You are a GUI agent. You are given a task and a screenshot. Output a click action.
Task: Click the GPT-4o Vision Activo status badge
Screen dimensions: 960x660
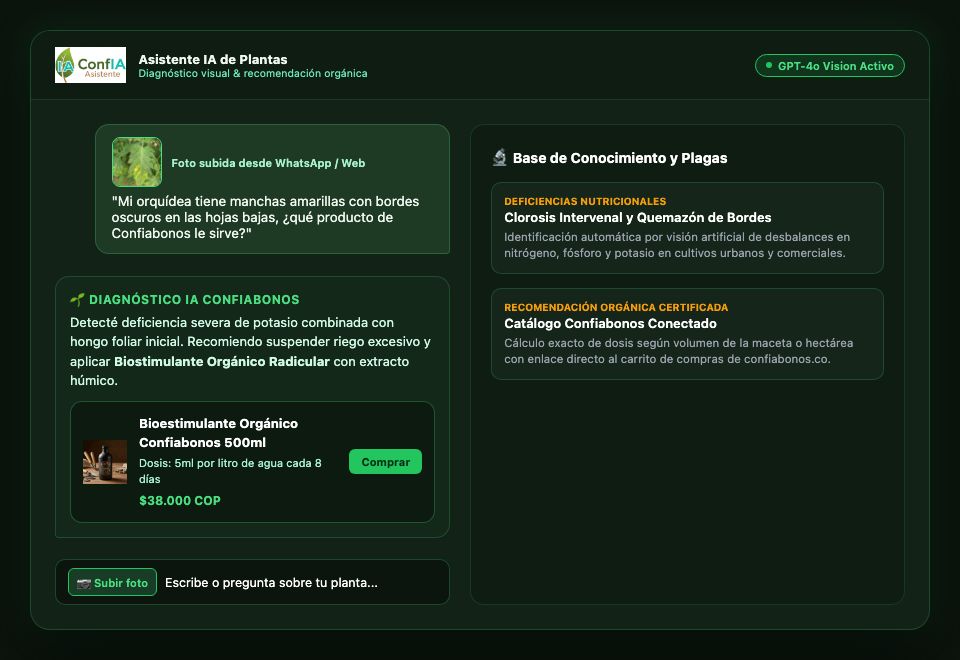tap(830, 66)
